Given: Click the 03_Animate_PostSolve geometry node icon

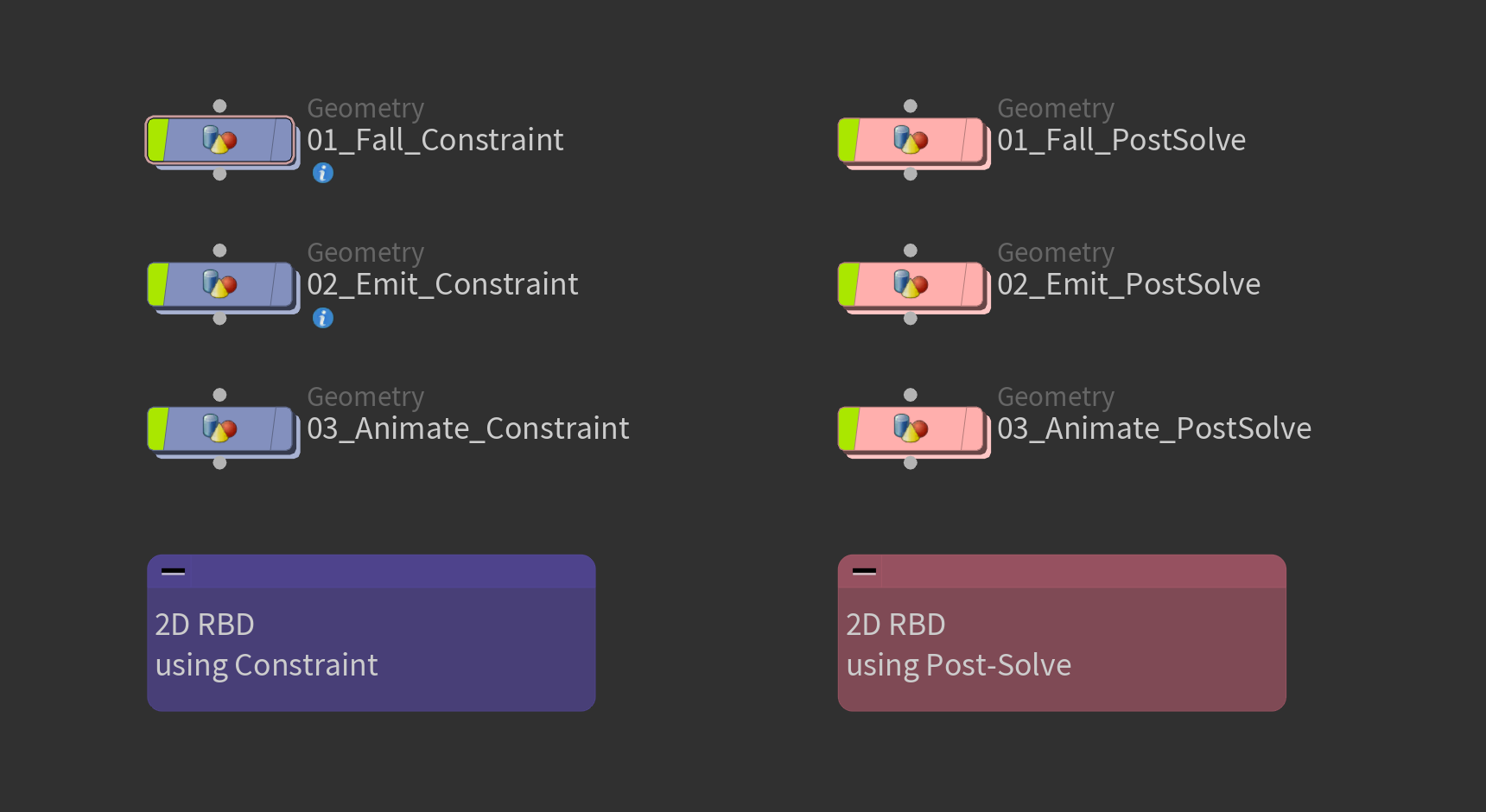Looking at the screenshot, I should tap(910, 428).
